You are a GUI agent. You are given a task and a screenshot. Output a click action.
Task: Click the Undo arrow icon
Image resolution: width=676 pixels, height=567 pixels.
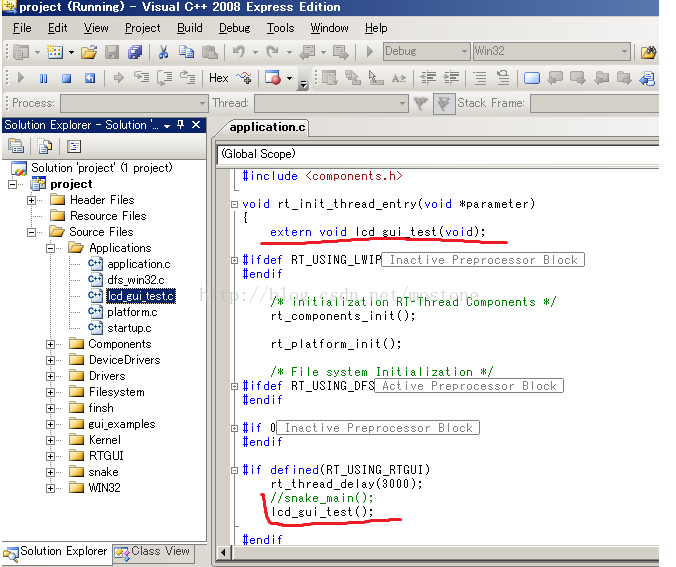pos(238,52)
